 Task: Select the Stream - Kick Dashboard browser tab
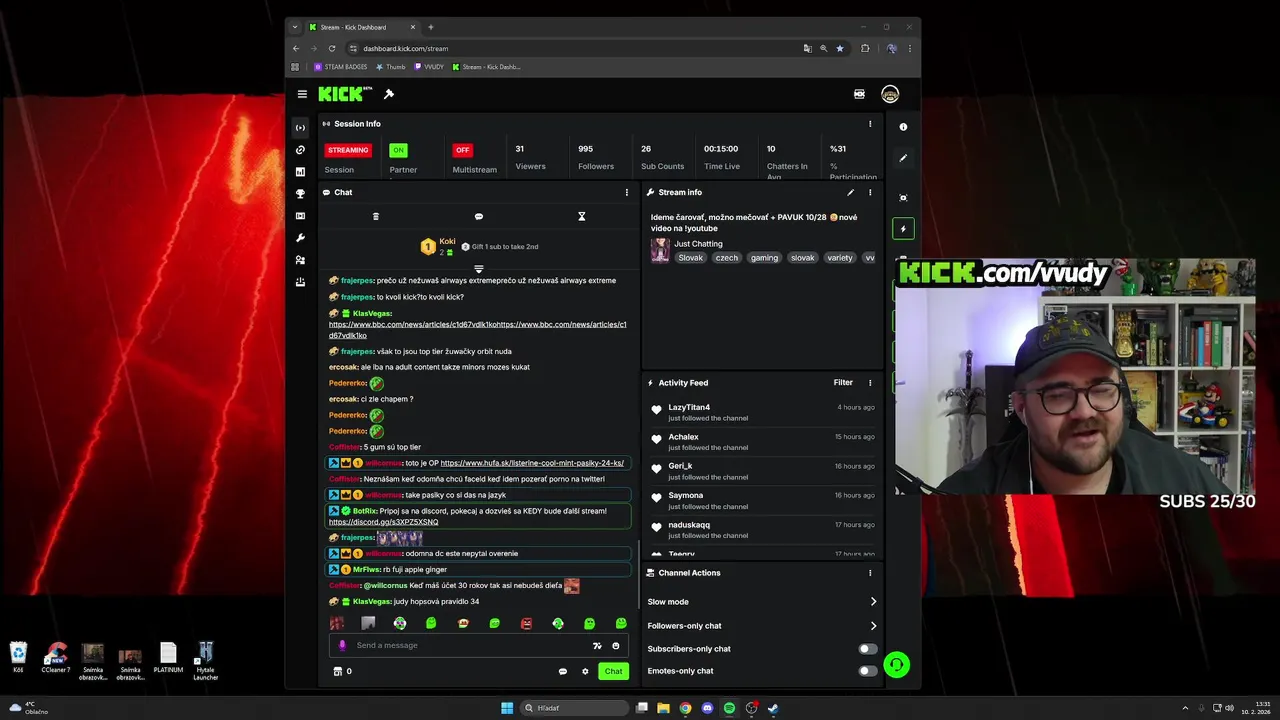[x=365, y=27]
